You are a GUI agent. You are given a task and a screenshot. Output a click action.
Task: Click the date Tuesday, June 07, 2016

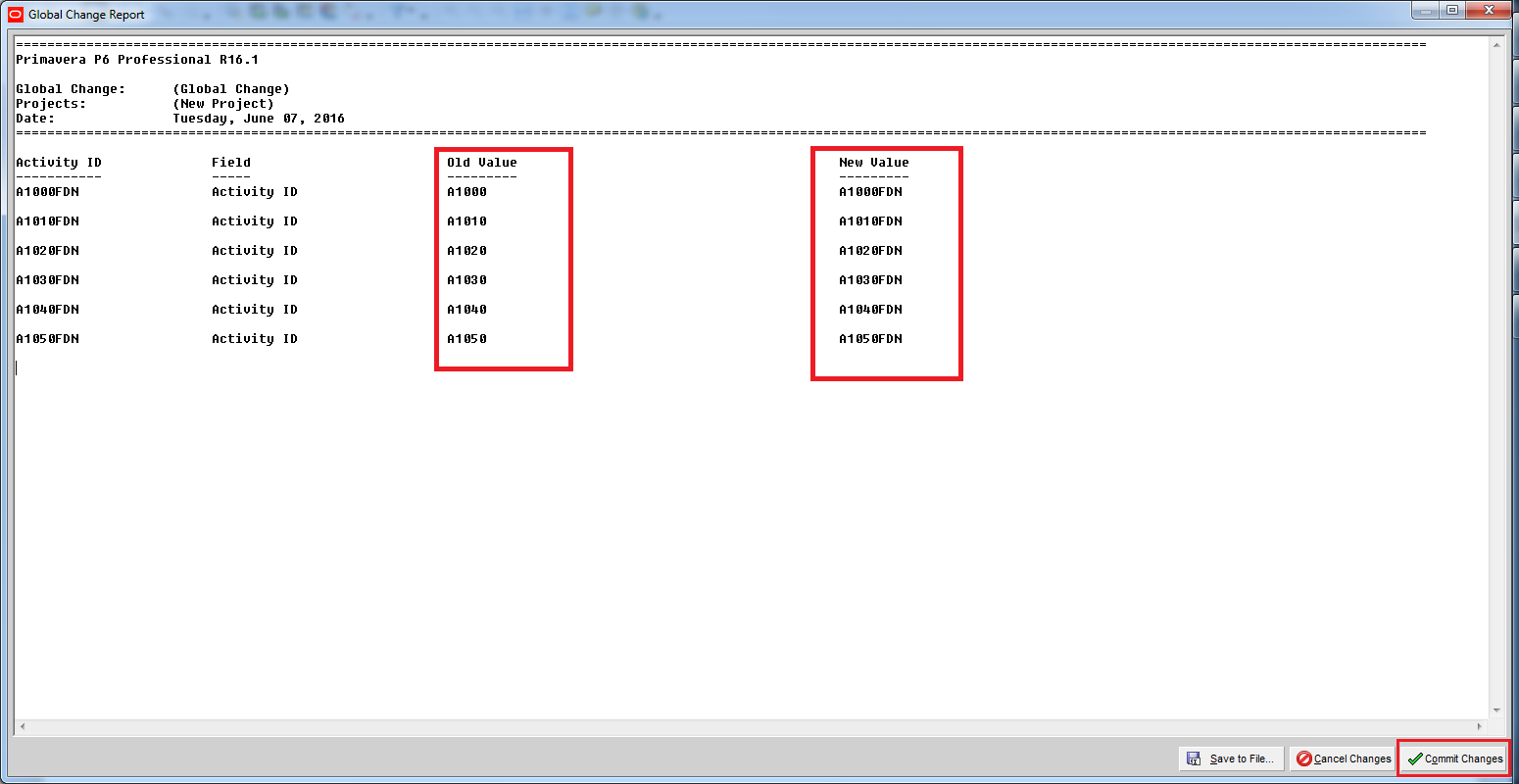(259, 119)
